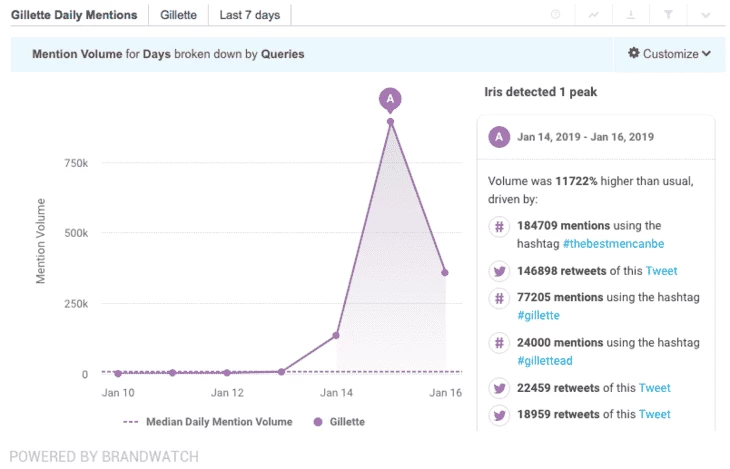Image resolution: width=730 pixels, height=469 pixels.
Task: Open the filter funnel icon
Action: coord(668,15)
